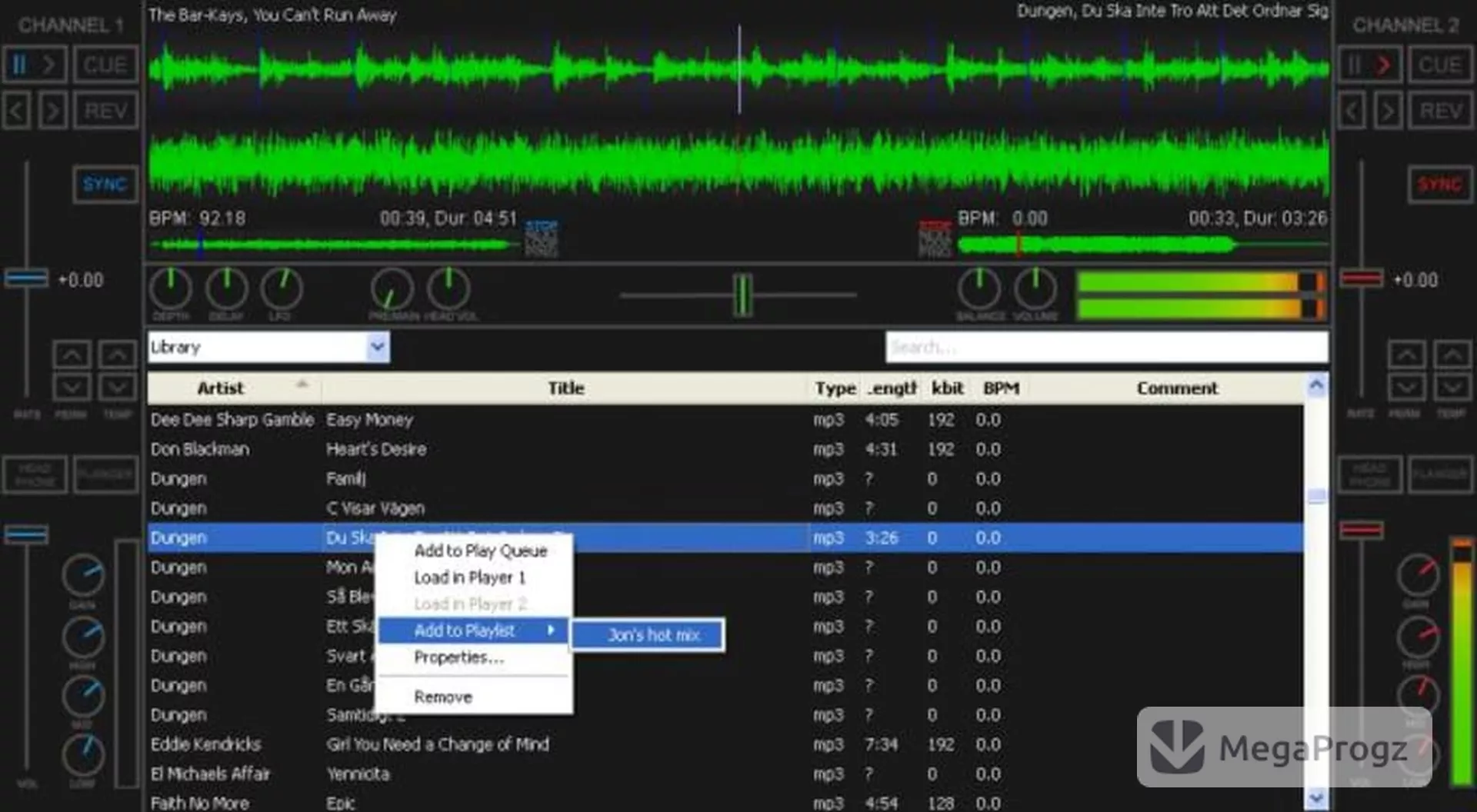Sort library by Title column header
This screenshot has width=1477, height=812.
pos(565,388)
